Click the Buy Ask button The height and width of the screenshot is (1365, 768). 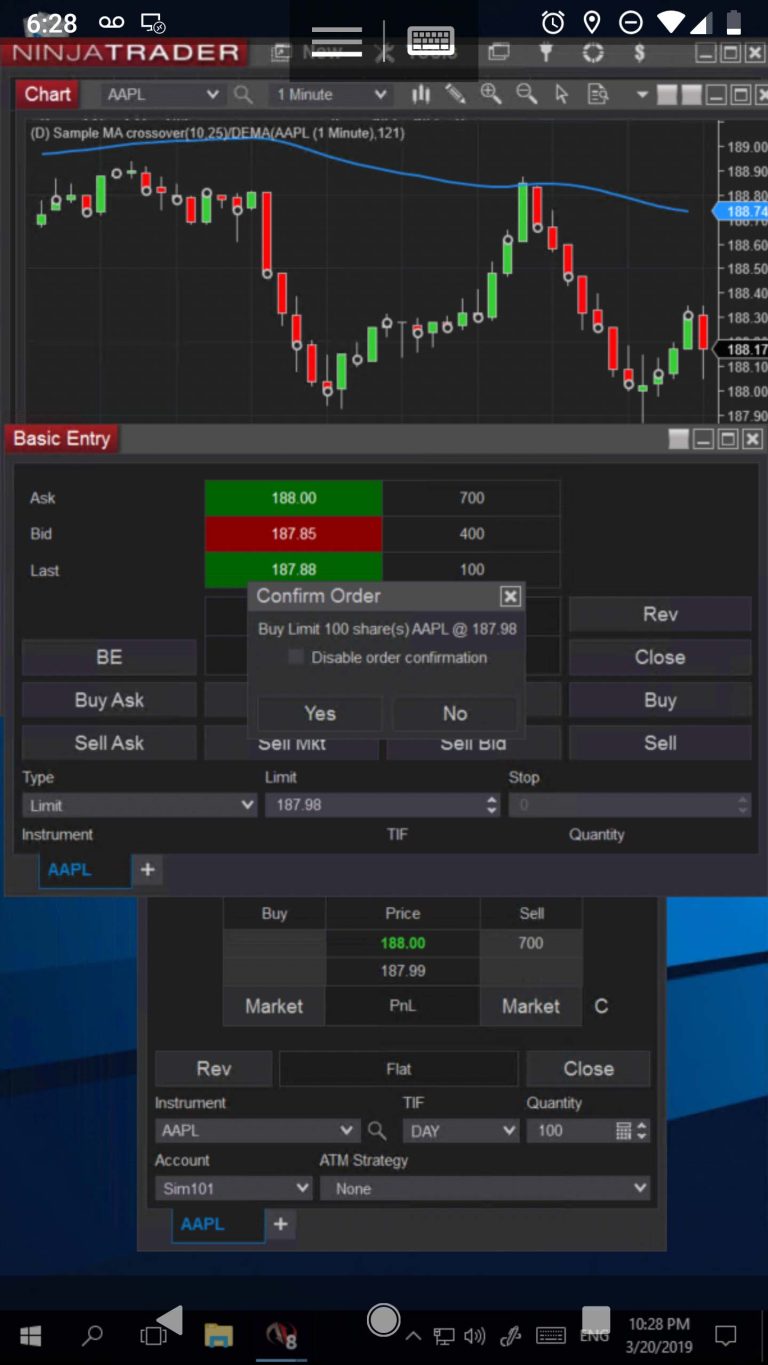point(109,700)
